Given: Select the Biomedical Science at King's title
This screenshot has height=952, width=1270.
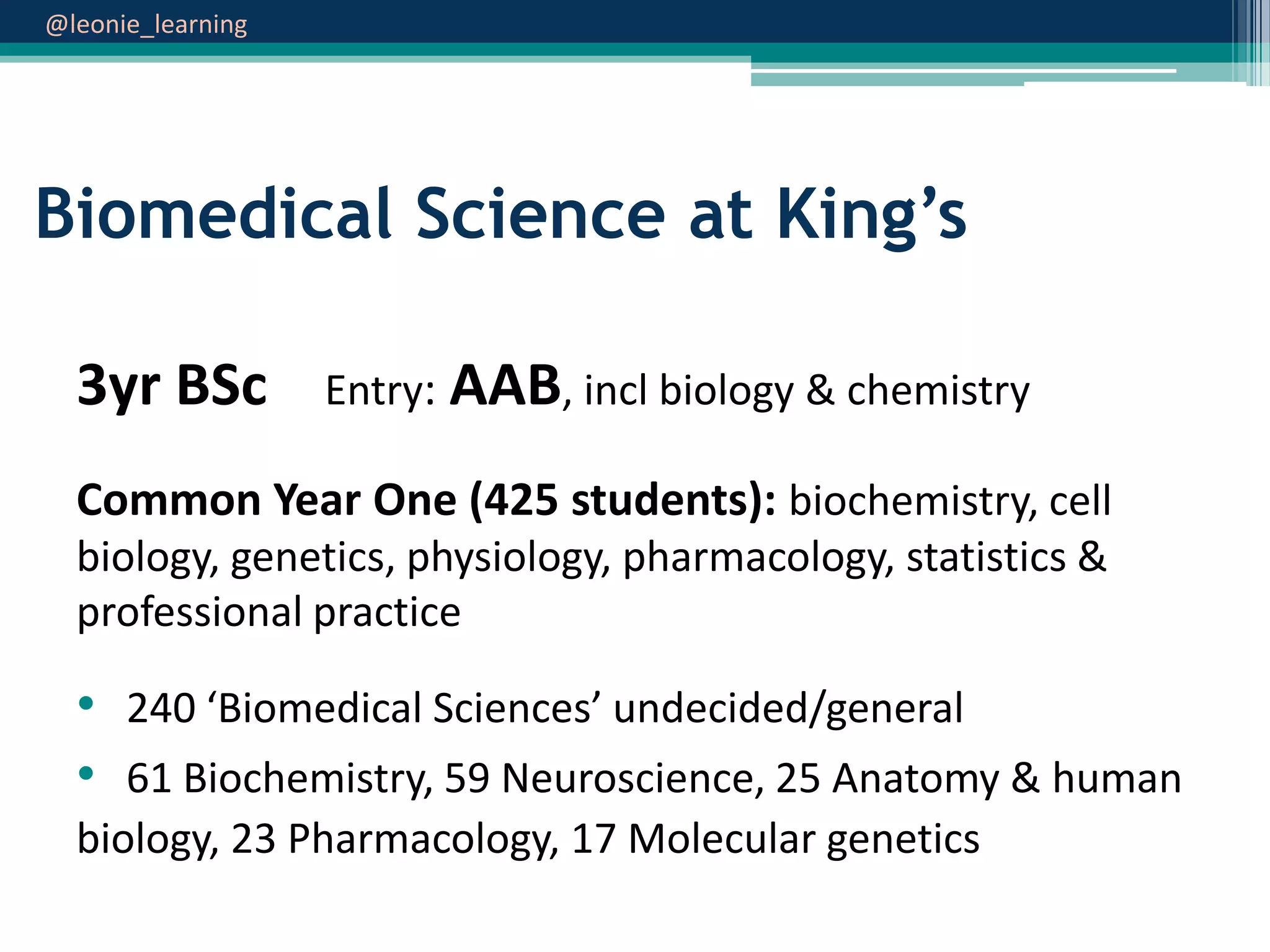Looking at the screenshot, I should pos(500,214).
